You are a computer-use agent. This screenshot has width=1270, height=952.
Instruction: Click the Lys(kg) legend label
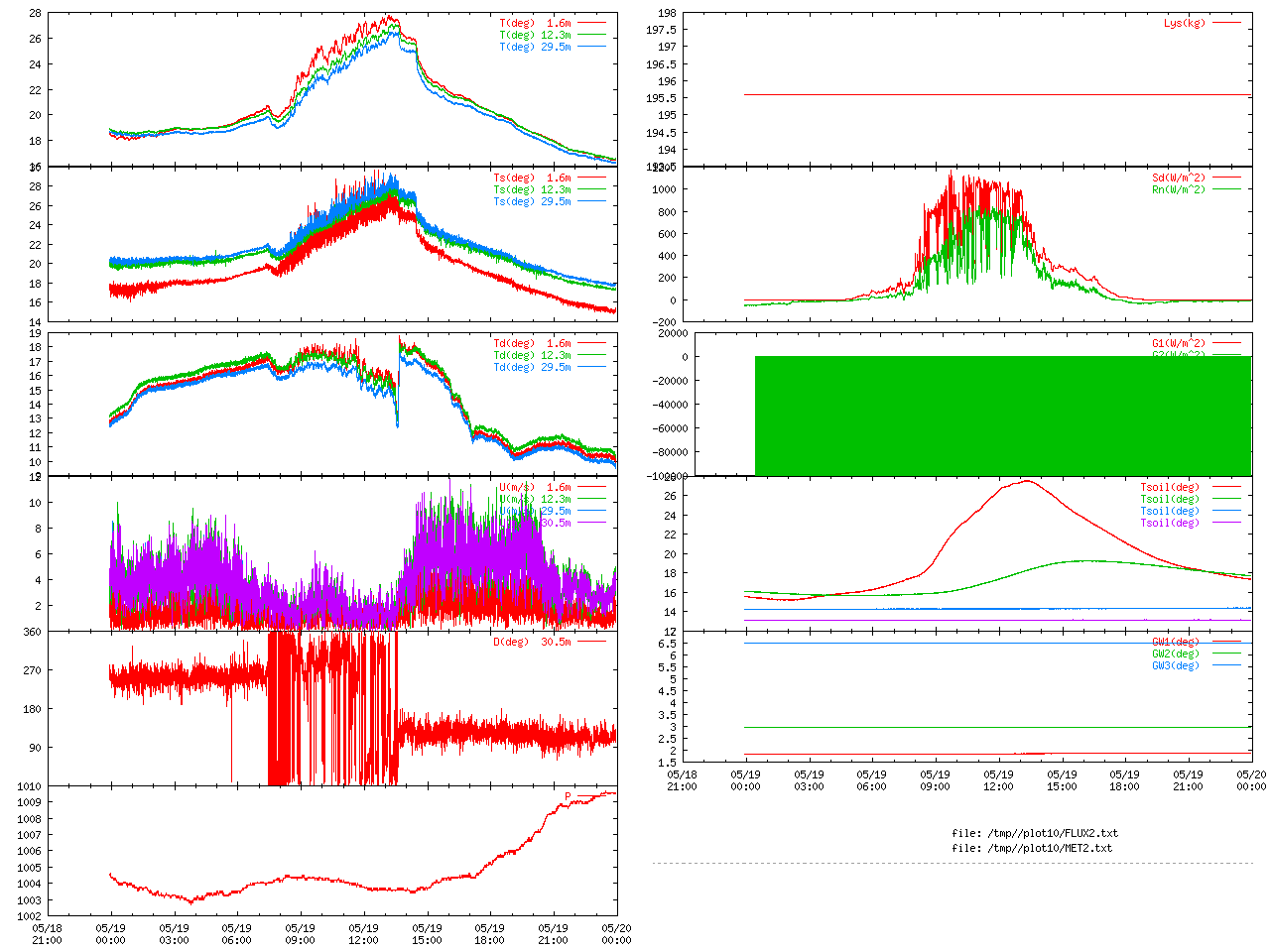1185,23
